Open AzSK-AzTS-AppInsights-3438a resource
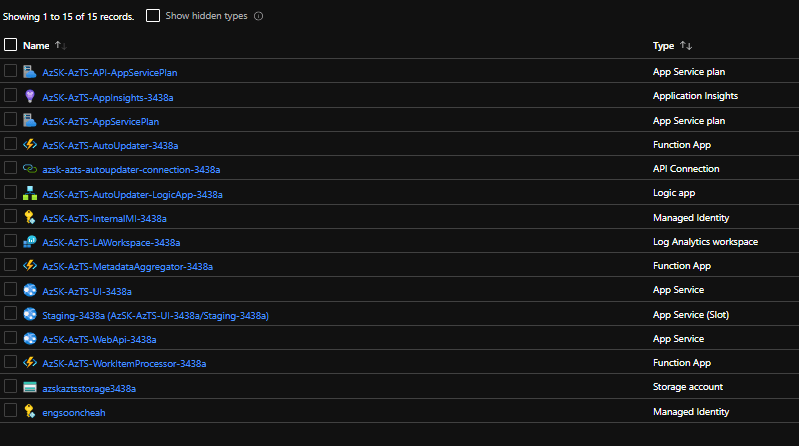799x446 pixels. click(x=108, y=97)
